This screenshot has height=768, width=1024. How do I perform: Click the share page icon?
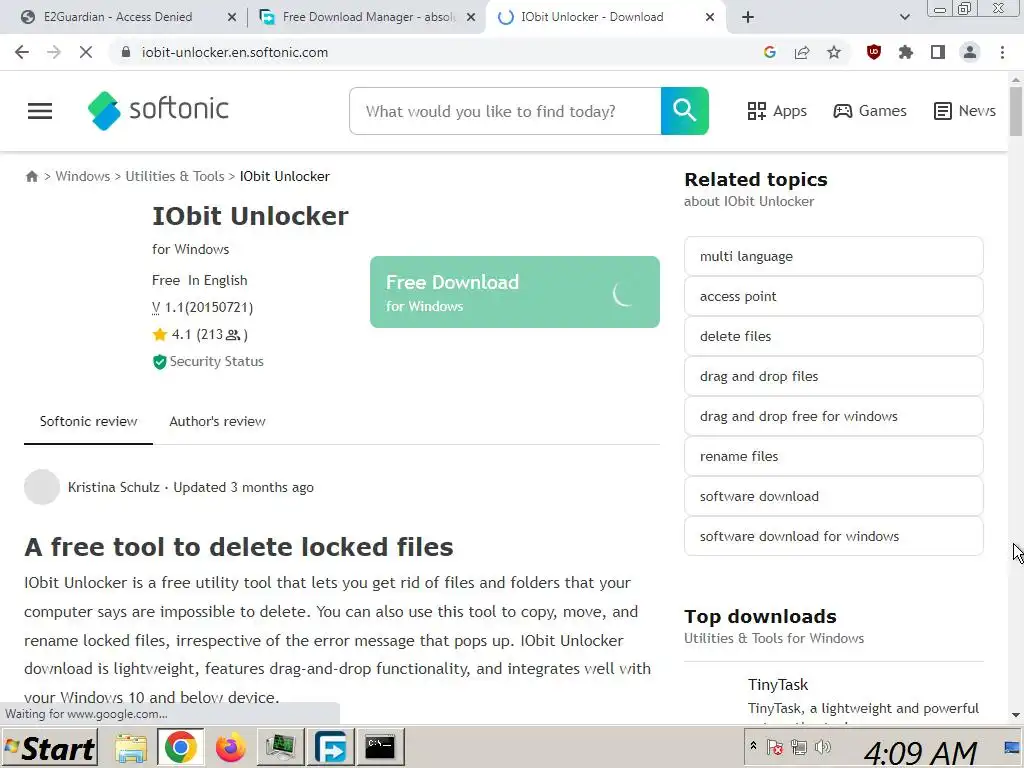[x=801, y=52]
